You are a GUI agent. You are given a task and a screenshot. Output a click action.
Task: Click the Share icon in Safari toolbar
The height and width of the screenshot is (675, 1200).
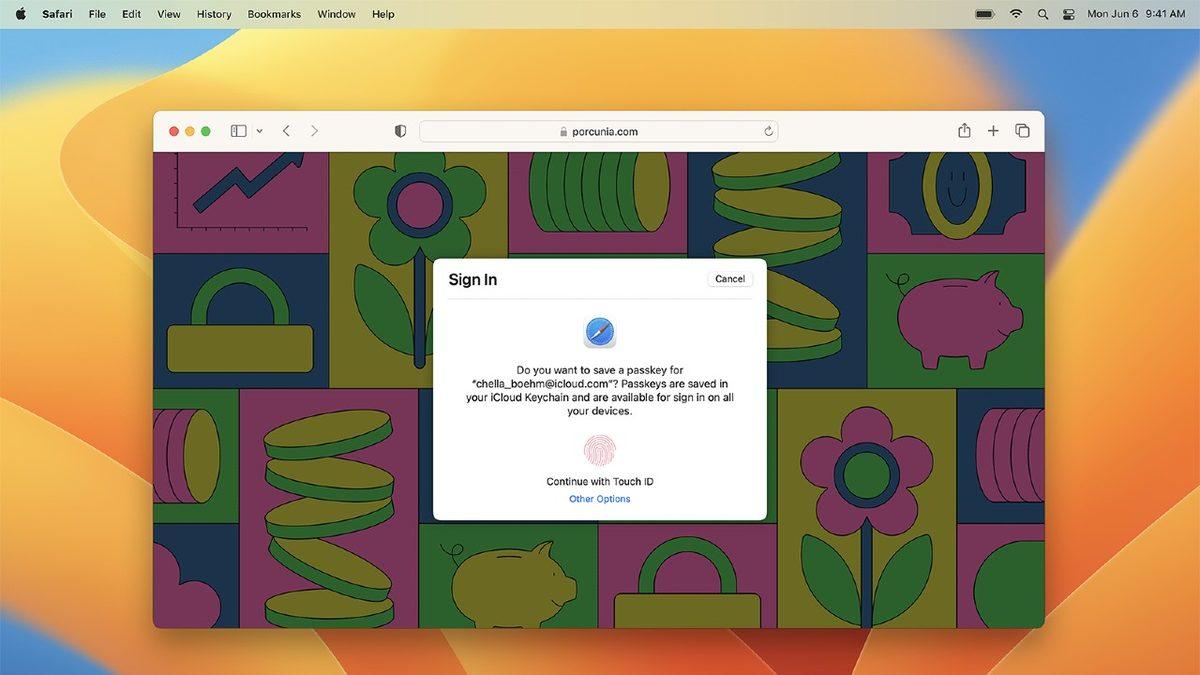click(x=964, y=130)
